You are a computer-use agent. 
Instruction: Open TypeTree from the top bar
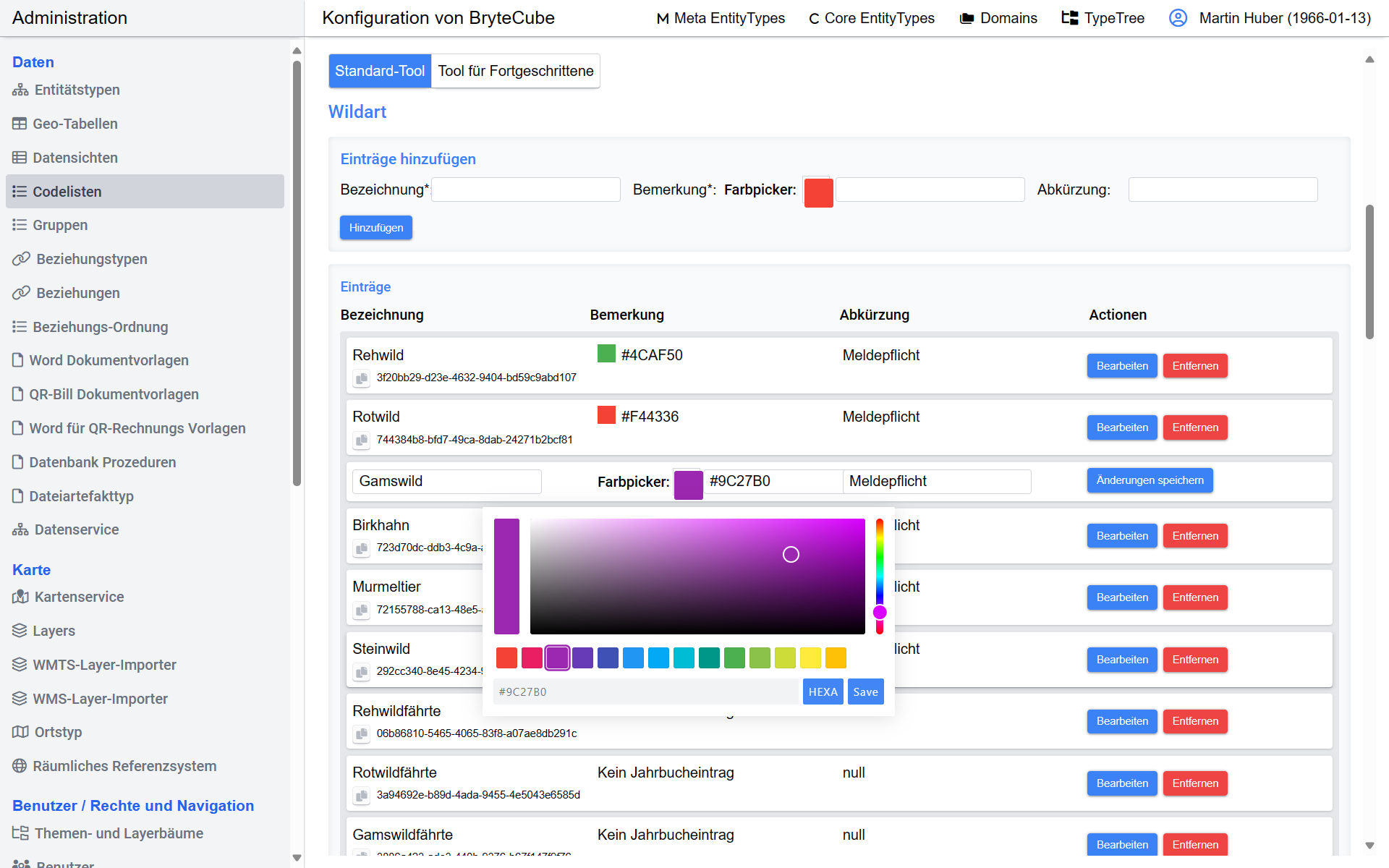point(1103,18)
